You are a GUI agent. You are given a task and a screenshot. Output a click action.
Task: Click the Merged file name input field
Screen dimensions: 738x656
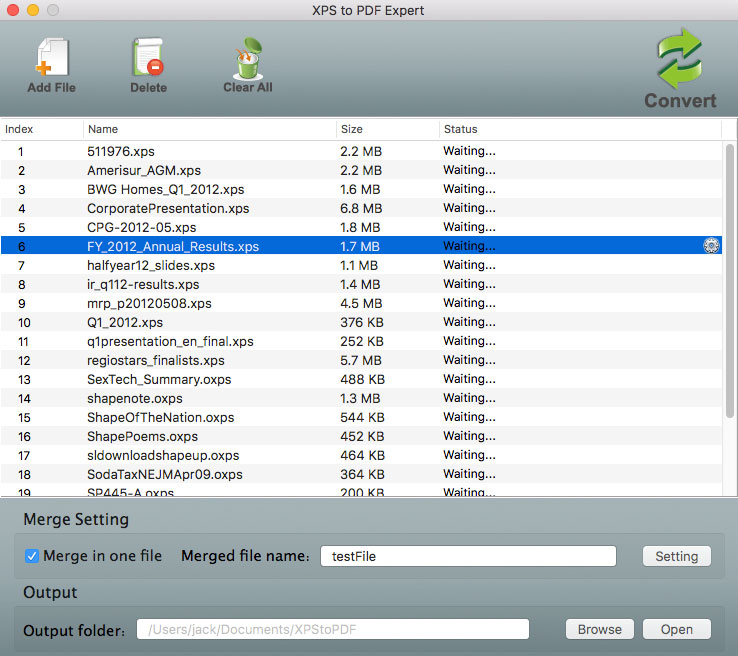click(x=468, y=556)
